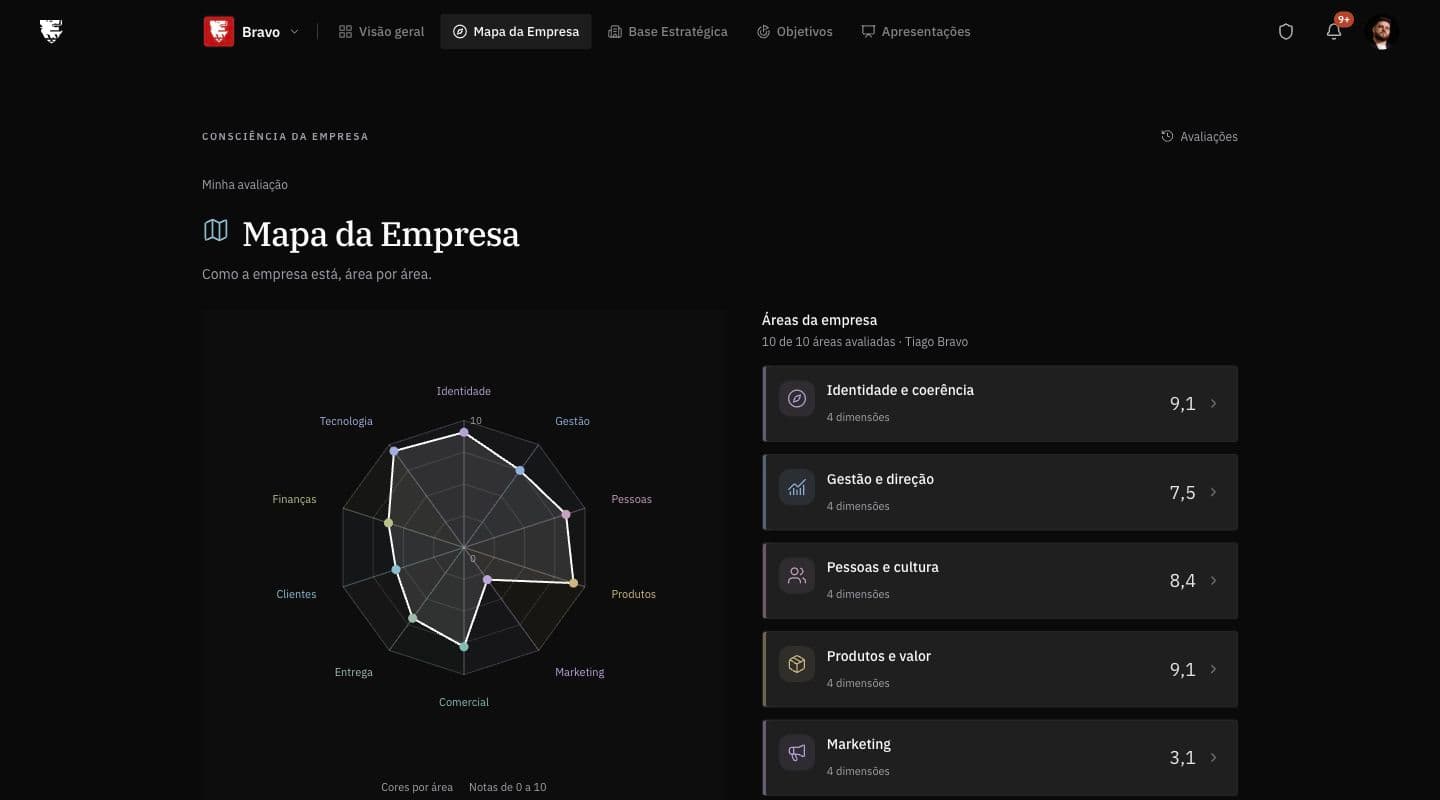Viewport: 1440px width, 800px height.
Task: Open the Objetivos tab
Action: [794, 32]
